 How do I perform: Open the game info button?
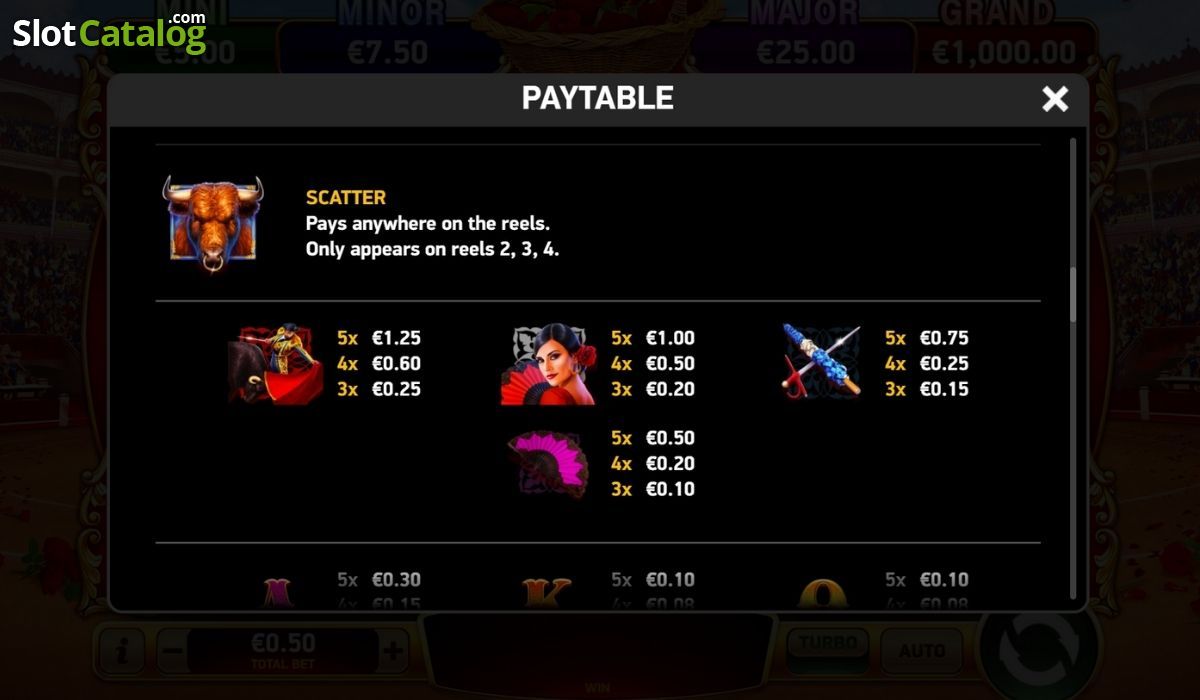[122, 652]
